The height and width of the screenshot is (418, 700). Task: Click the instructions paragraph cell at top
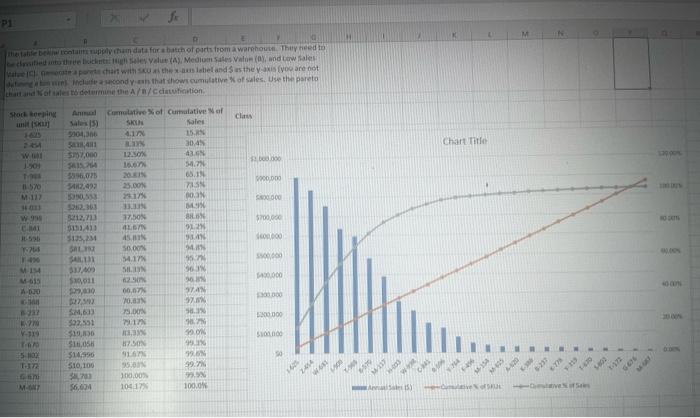[x=165, y=70]
